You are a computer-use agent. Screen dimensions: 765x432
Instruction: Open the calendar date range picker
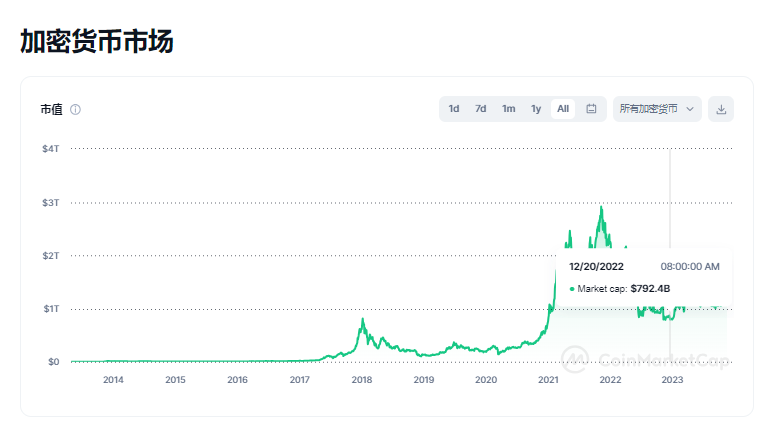coord(591,109)
